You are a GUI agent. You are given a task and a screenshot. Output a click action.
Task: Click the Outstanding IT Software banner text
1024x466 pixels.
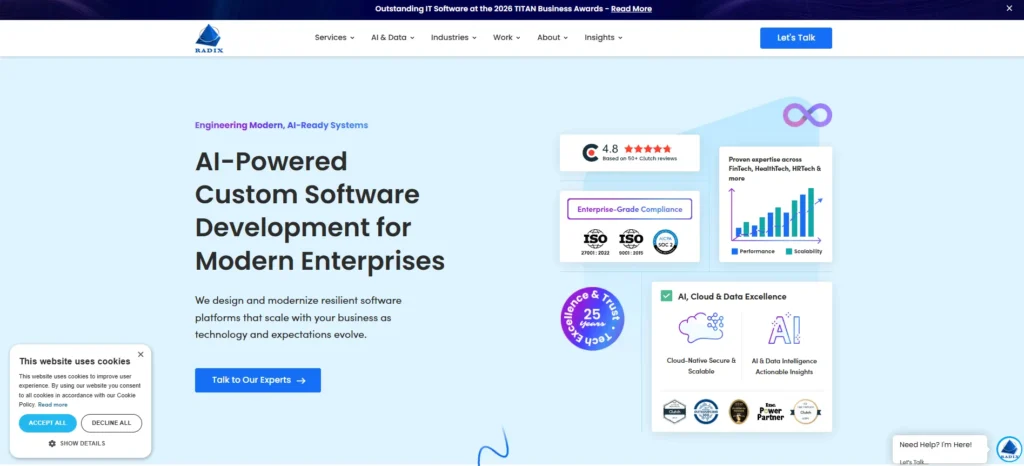pyautogui.click(x=491, y=8)
